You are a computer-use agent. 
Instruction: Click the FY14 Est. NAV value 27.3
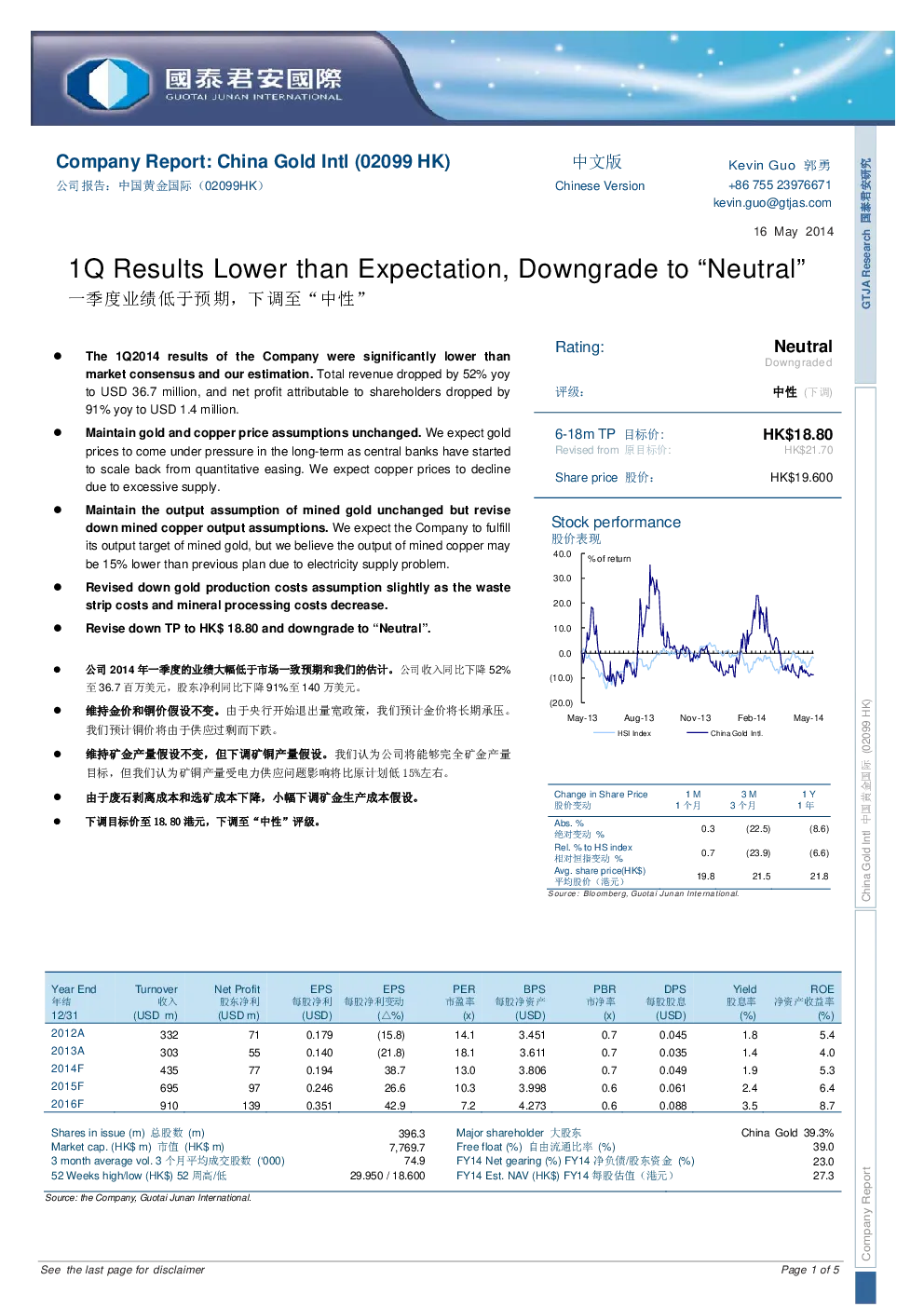tap(823, 1176)
